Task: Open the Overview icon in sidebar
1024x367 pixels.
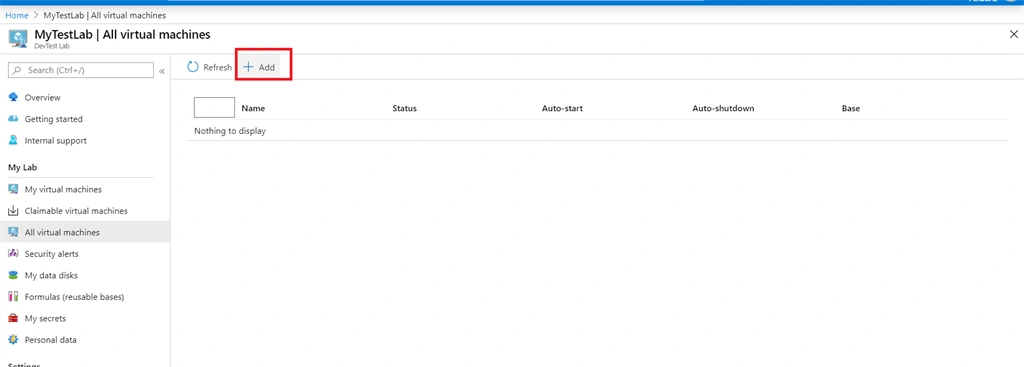Action: [x=13, y=97]
